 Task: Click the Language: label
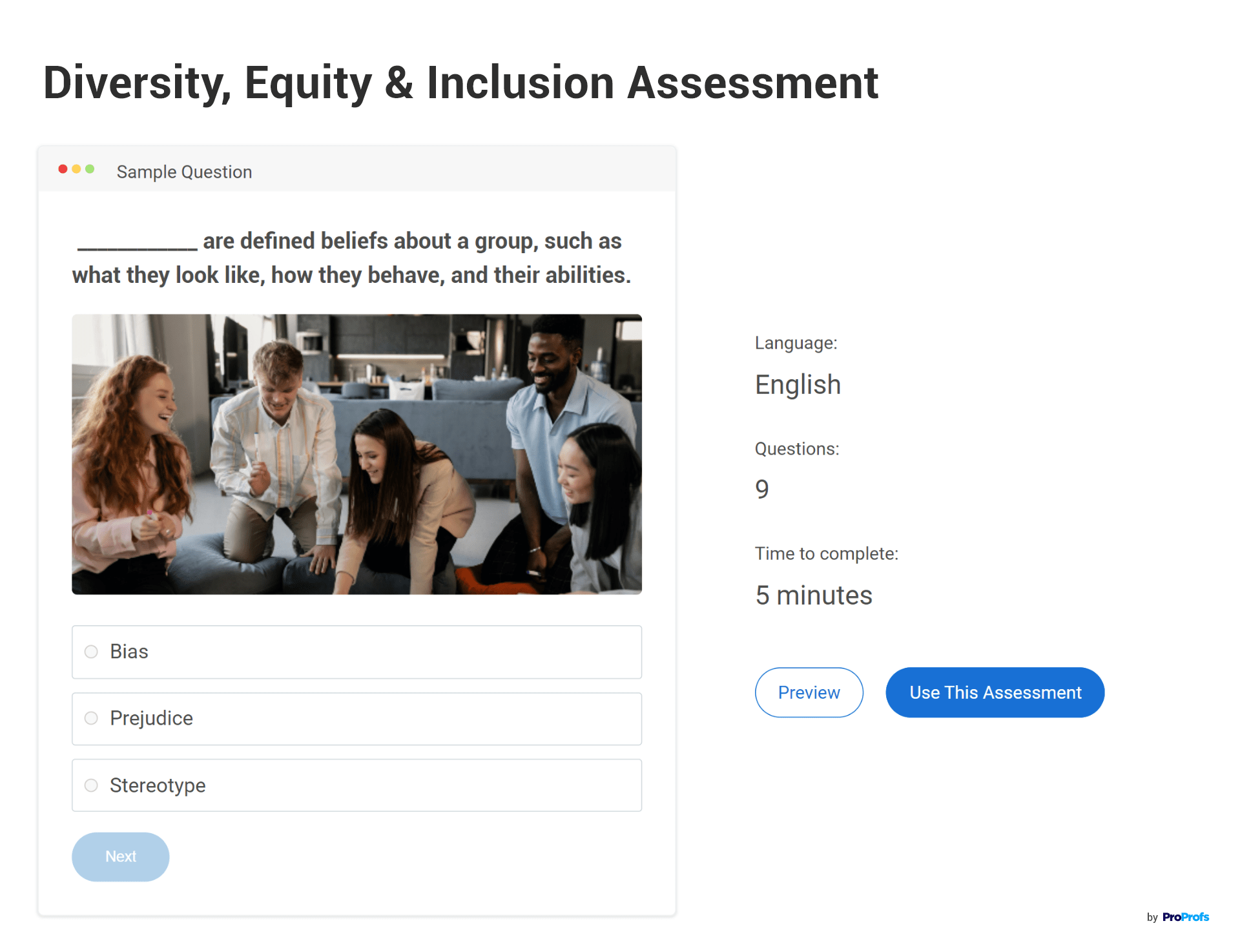[x=796, y=343]
